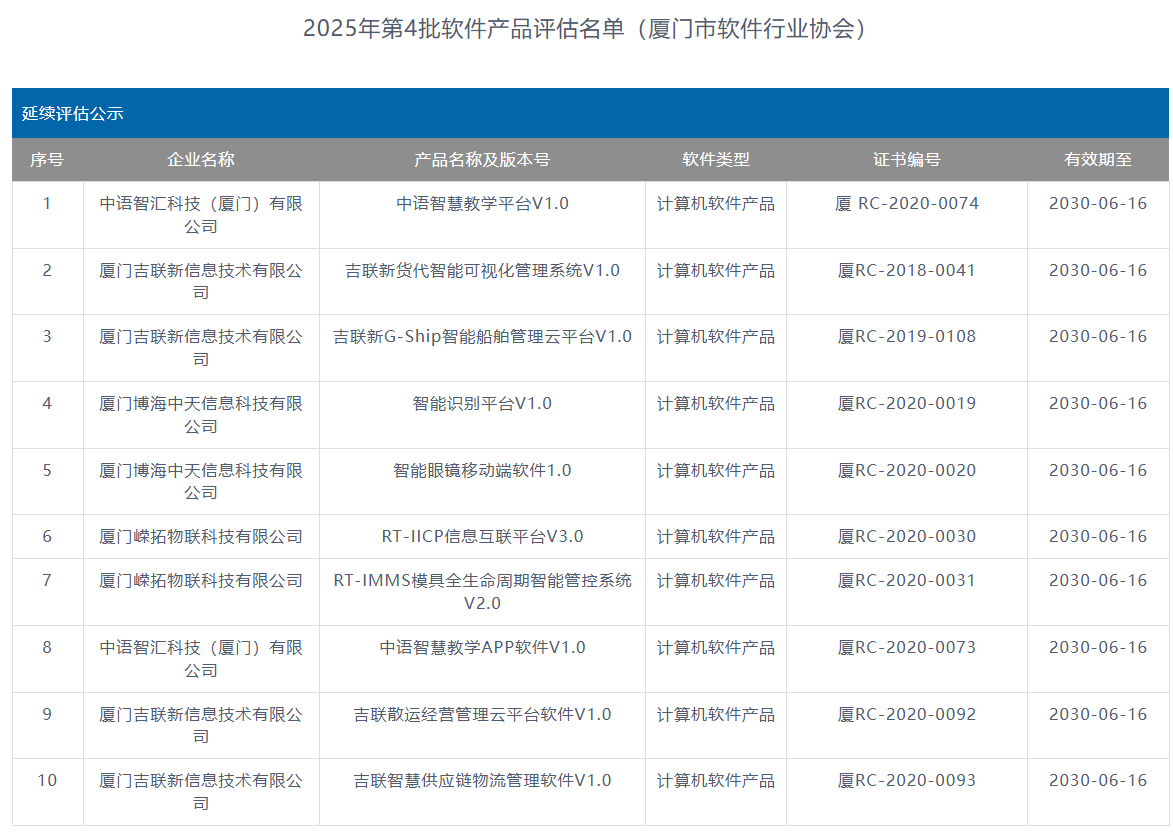1173x838 pixels.
Task: Select 吉联智慧供应链物流管理软件V1.0 entry
Action: click(x=482, y=781)
